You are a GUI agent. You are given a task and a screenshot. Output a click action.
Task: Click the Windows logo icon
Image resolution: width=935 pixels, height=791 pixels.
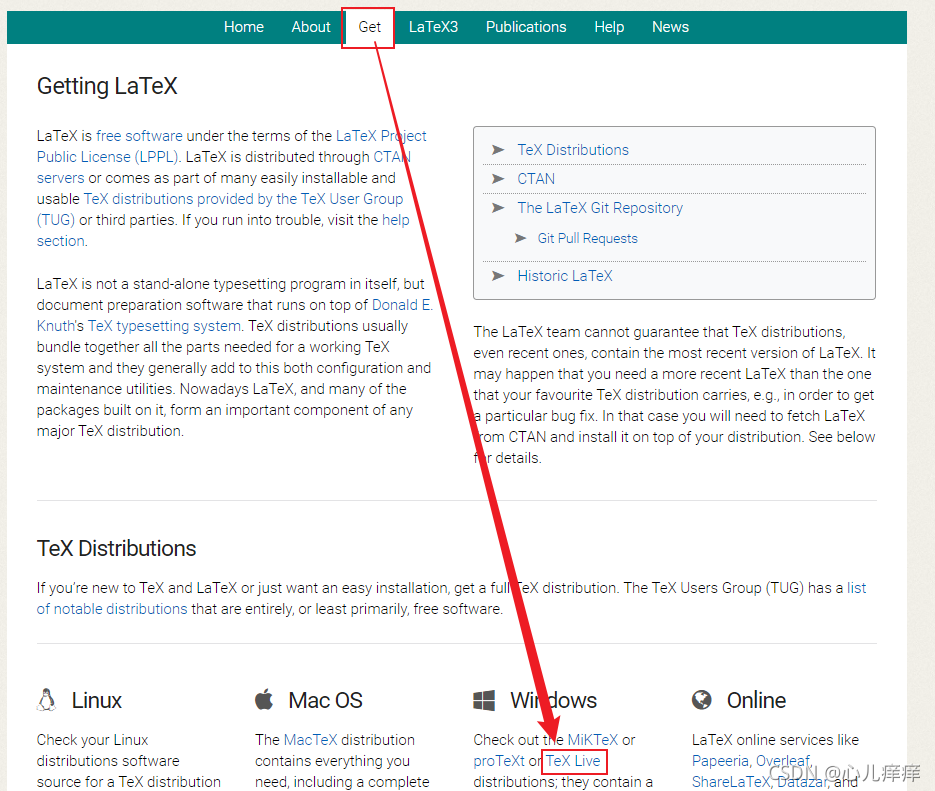[x=484, y=700]
